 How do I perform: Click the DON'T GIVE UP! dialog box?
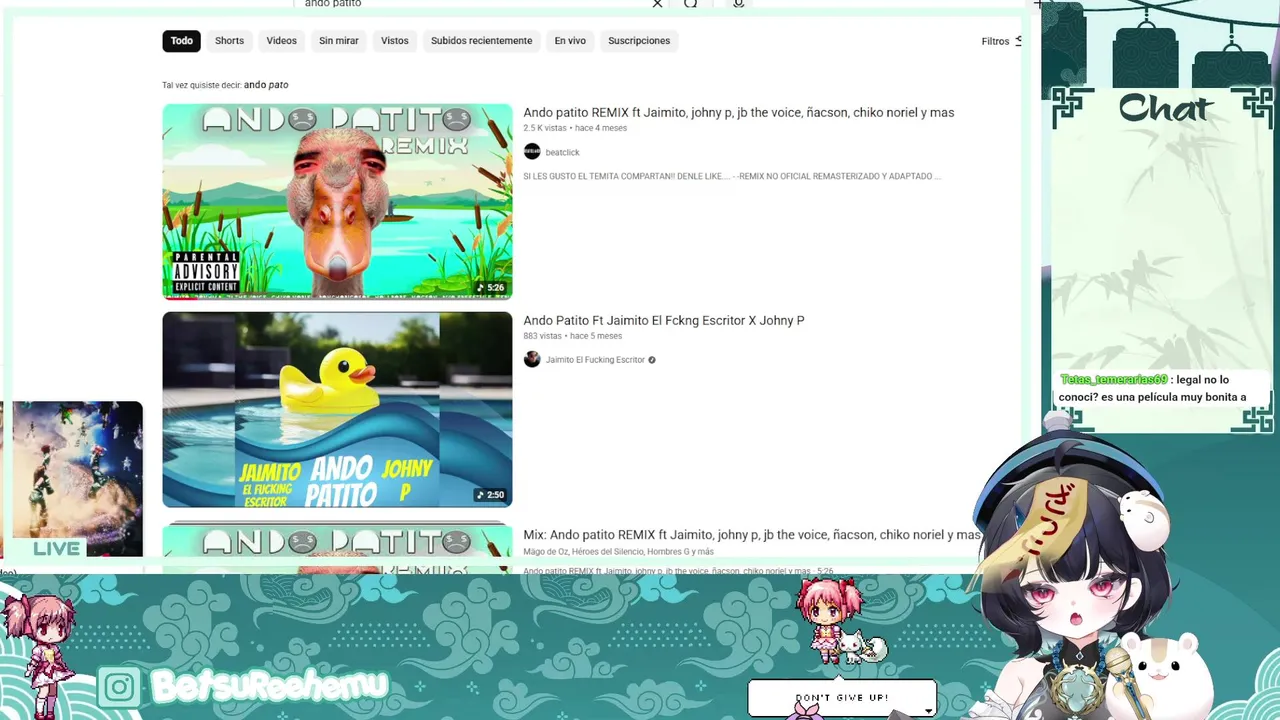(x=842, y=698)
